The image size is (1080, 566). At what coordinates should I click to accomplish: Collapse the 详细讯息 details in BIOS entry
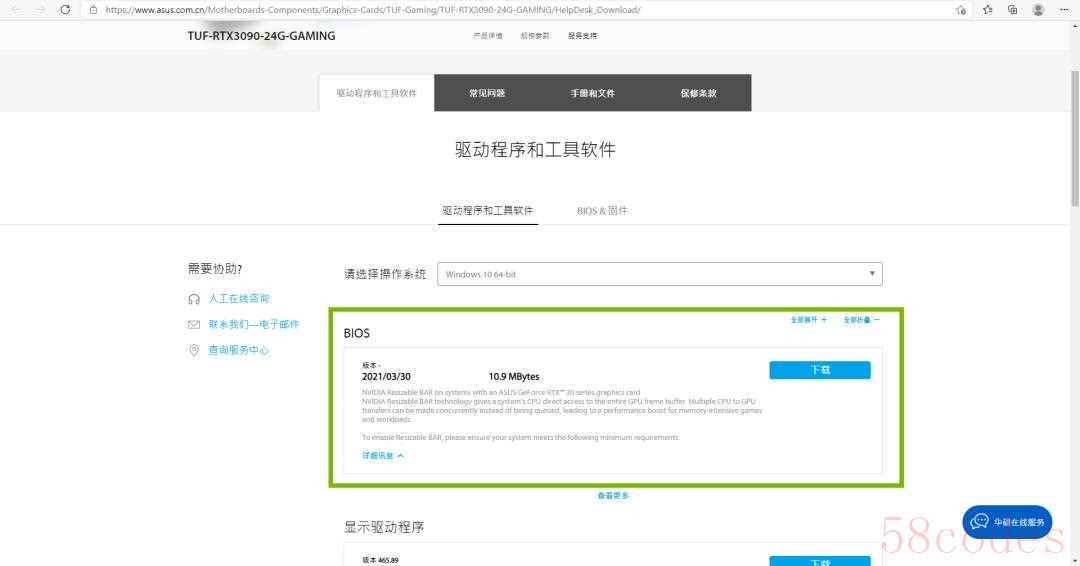click(x=383, y=455)
